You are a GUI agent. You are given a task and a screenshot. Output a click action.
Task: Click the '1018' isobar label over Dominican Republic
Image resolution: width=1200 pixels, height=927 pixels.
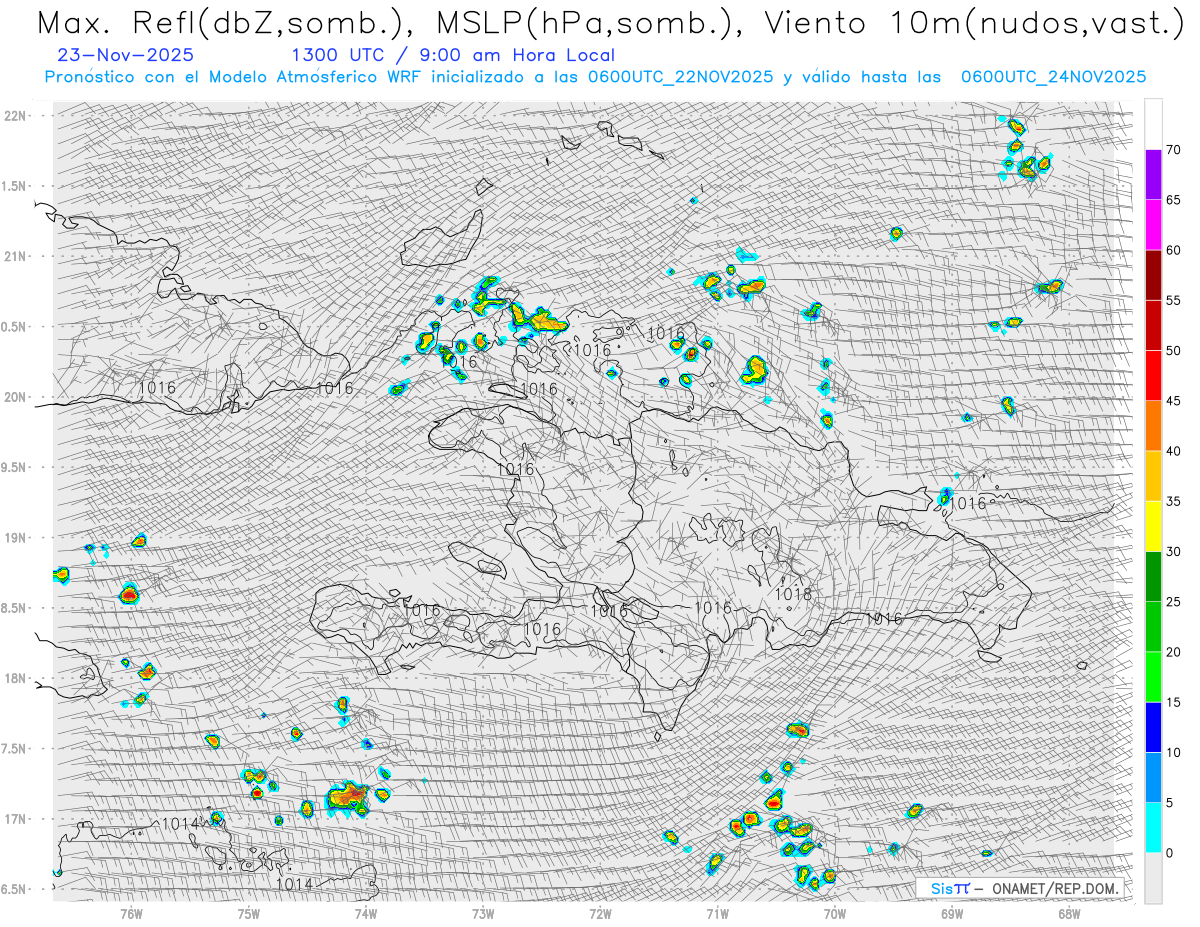tap(793, 594)
